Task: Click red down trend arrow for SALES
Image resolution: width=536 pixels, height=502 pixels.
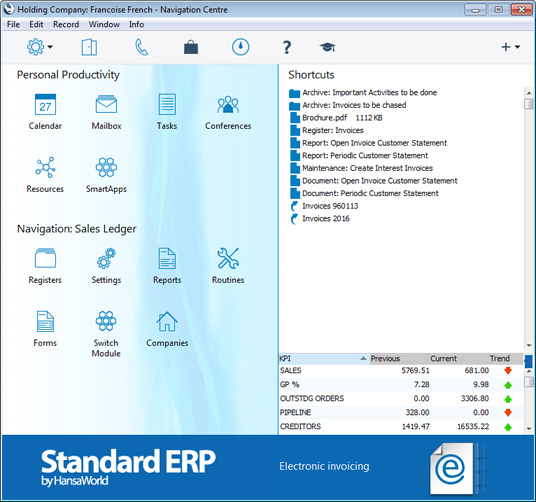Action: (x=508, y=371)
